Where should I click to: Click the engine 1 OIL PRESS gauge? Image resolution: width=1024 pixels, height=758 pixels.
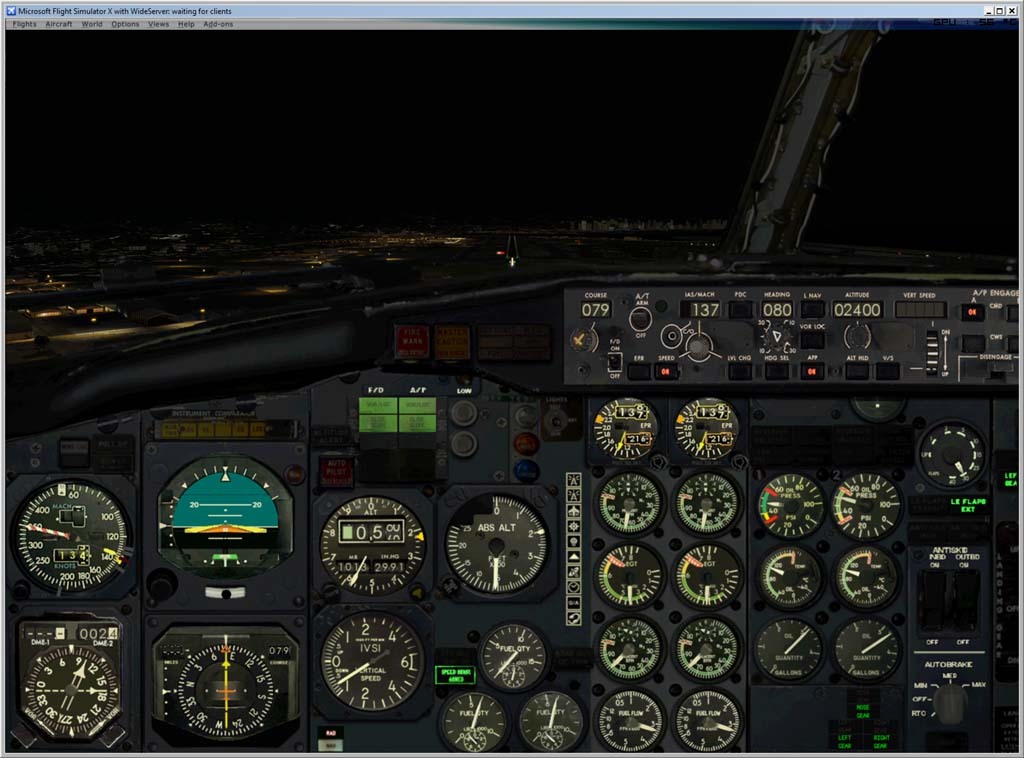click(x=790, y=506)
